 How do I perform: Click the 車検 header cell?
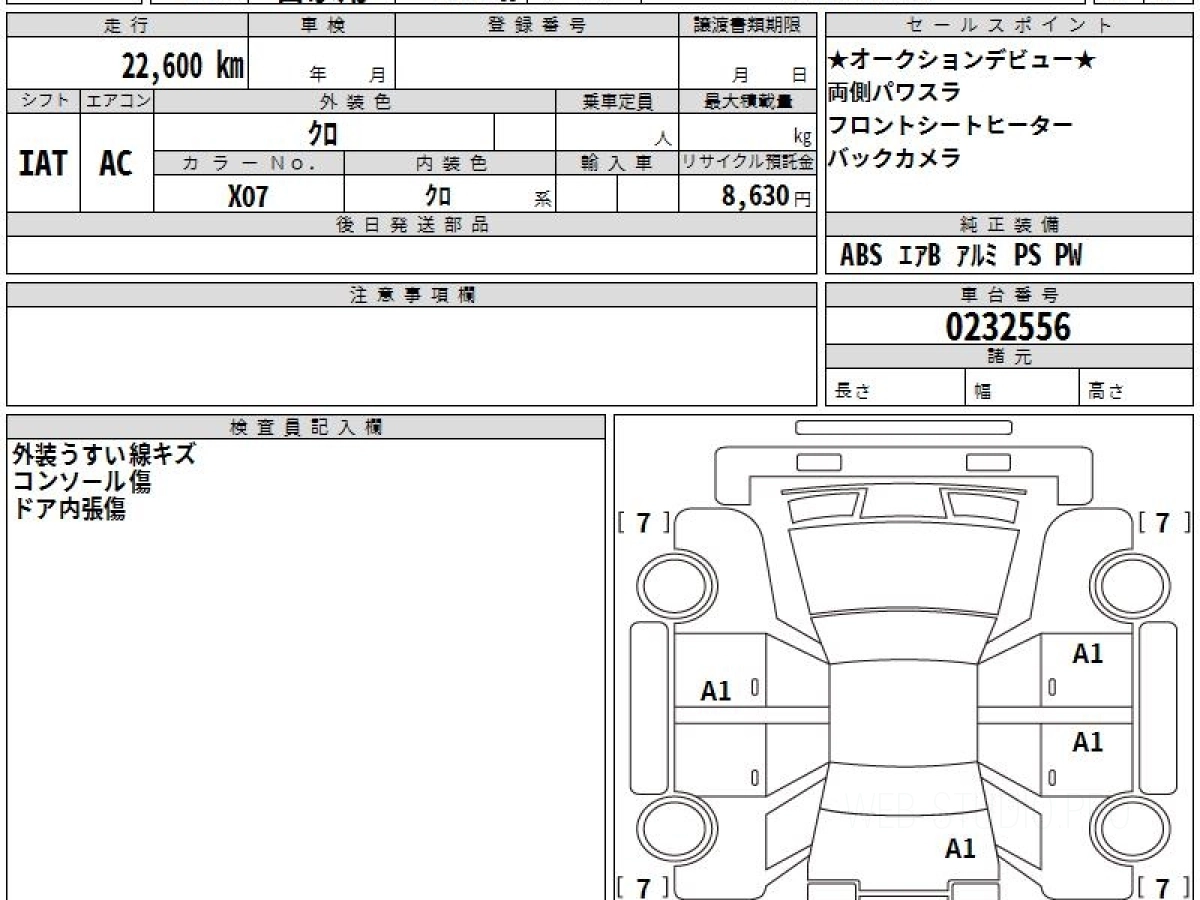[x=322, y=26]
